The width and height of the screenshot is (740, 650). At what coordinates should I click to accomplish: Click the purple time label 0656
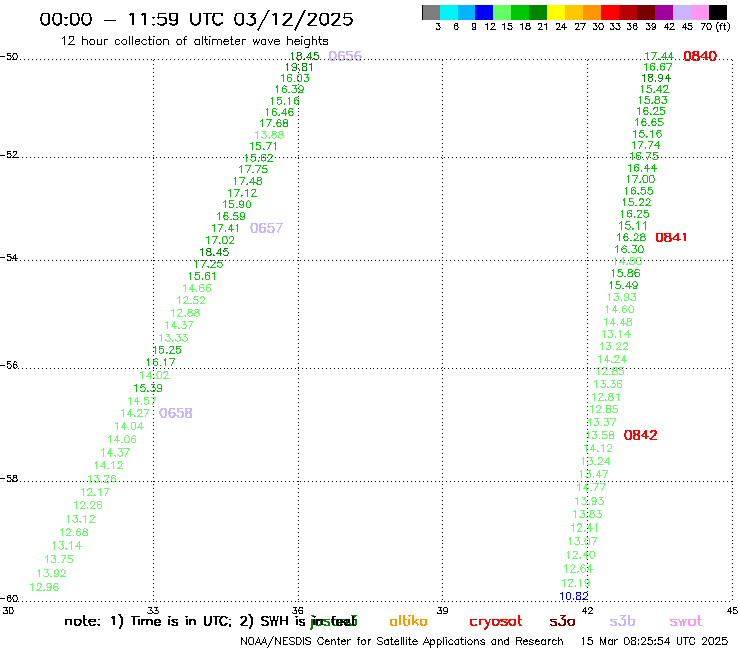345,56
